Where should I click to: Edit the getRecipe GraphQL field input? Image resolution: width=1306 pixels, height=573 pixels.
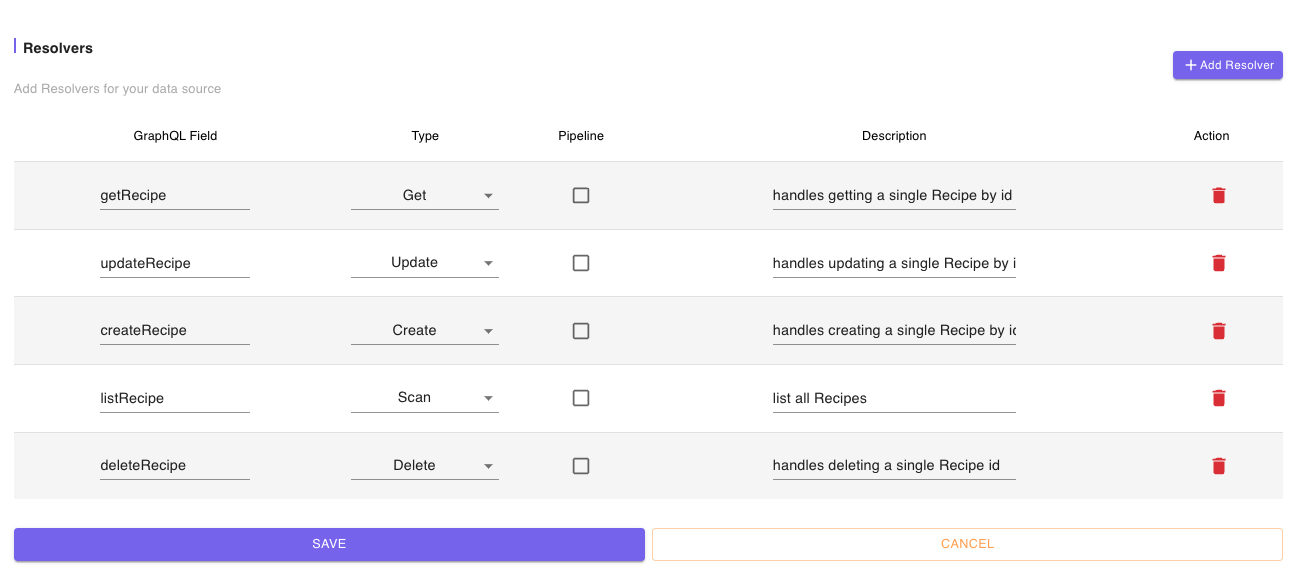(x=175, y=196)
